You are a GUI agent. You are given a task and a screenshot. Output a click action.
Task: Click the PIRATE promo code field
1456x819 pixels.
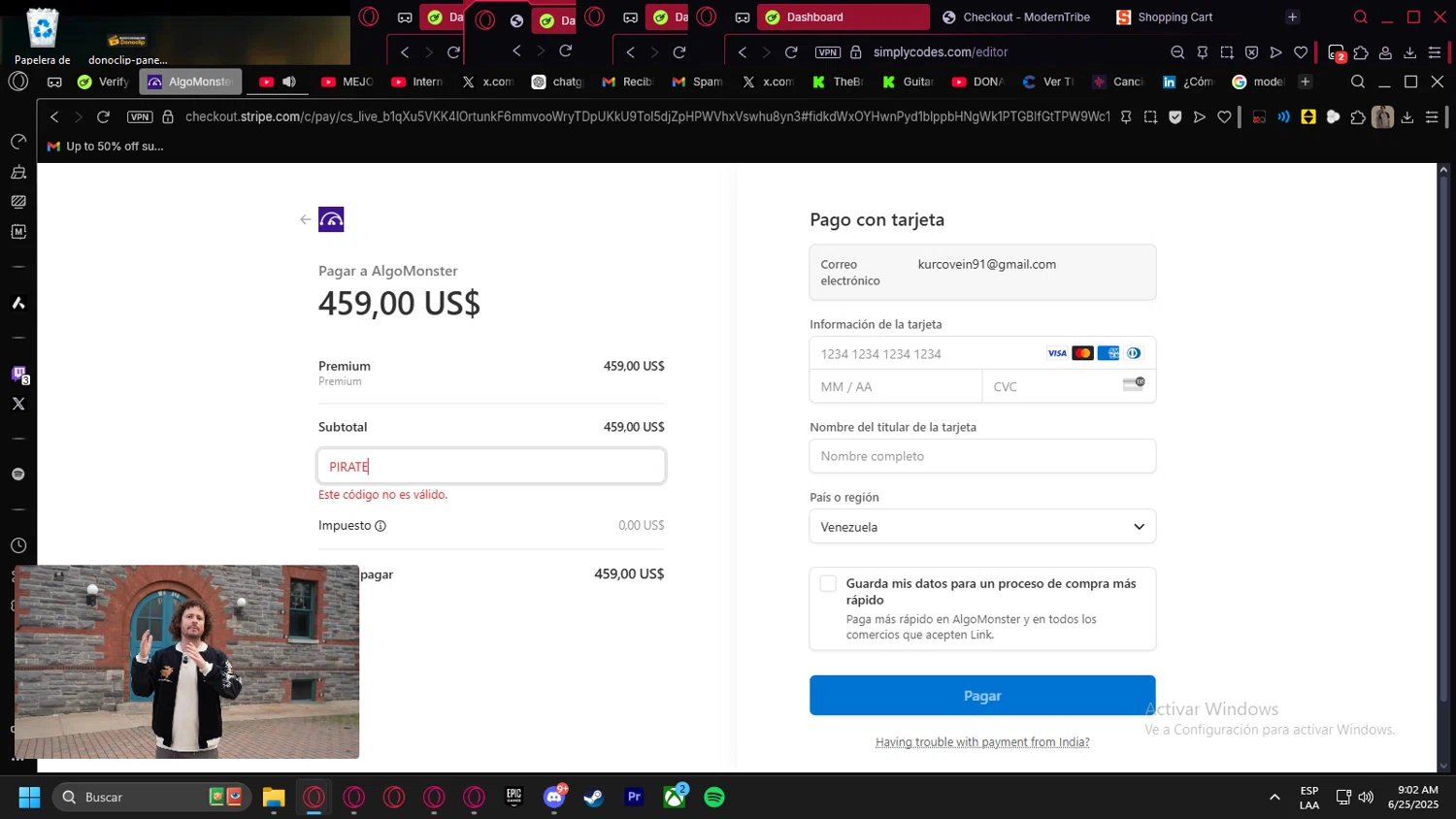point(491,466)
